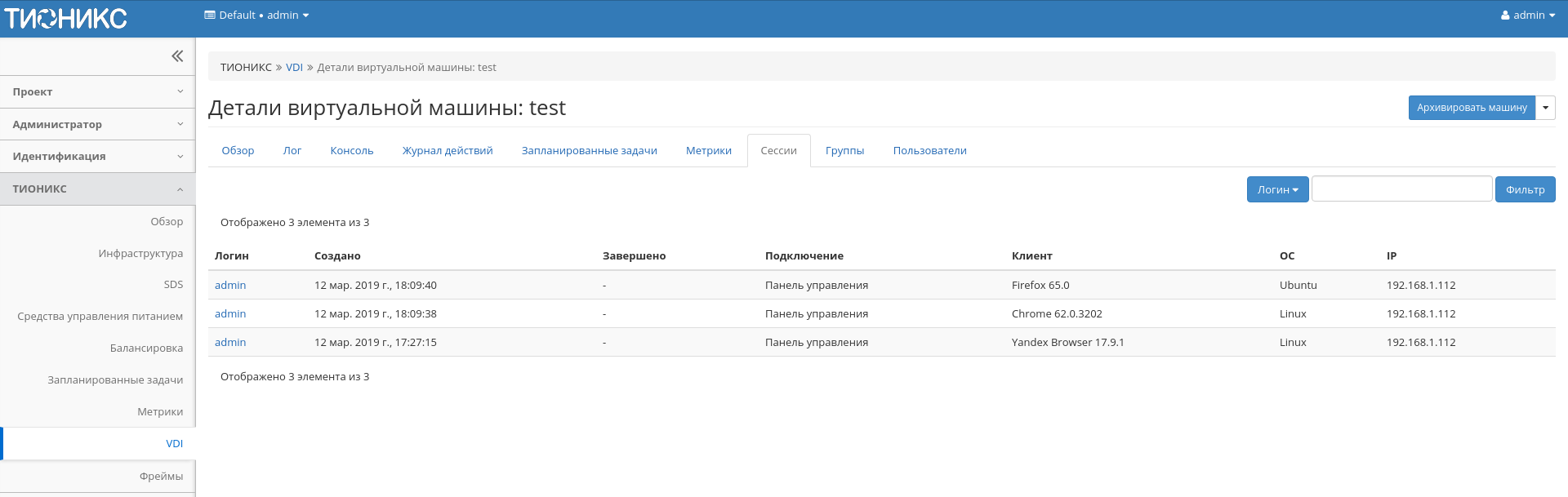Expand the Логин filter dropdown
Image resolution: width=1568 pixels, height=497 pixels.
point(1277,189)
